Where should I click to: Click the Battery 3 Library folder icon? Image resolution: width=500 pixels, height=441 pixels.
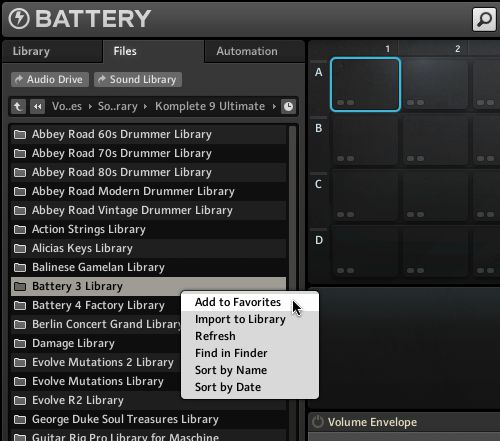[20, 286]
